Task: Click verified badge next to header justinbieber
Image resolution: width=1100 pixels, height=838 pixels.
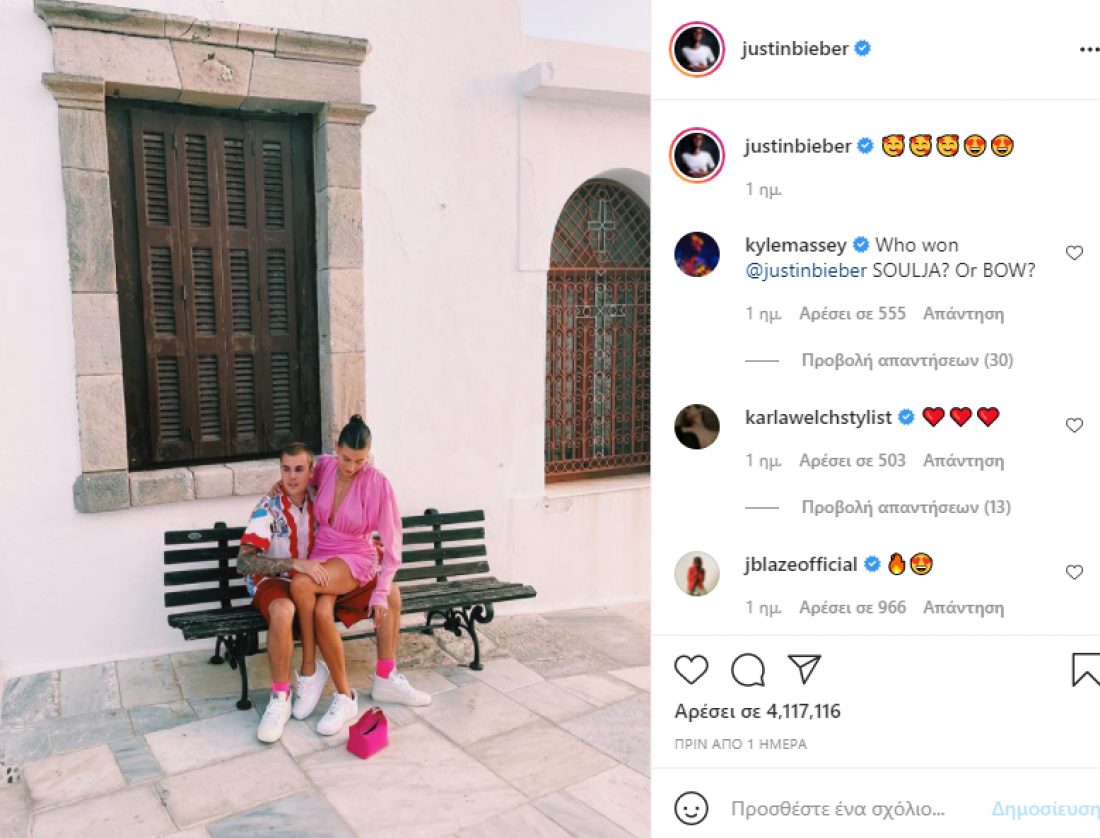Action: pyautogui.click(x=863, y=48)
